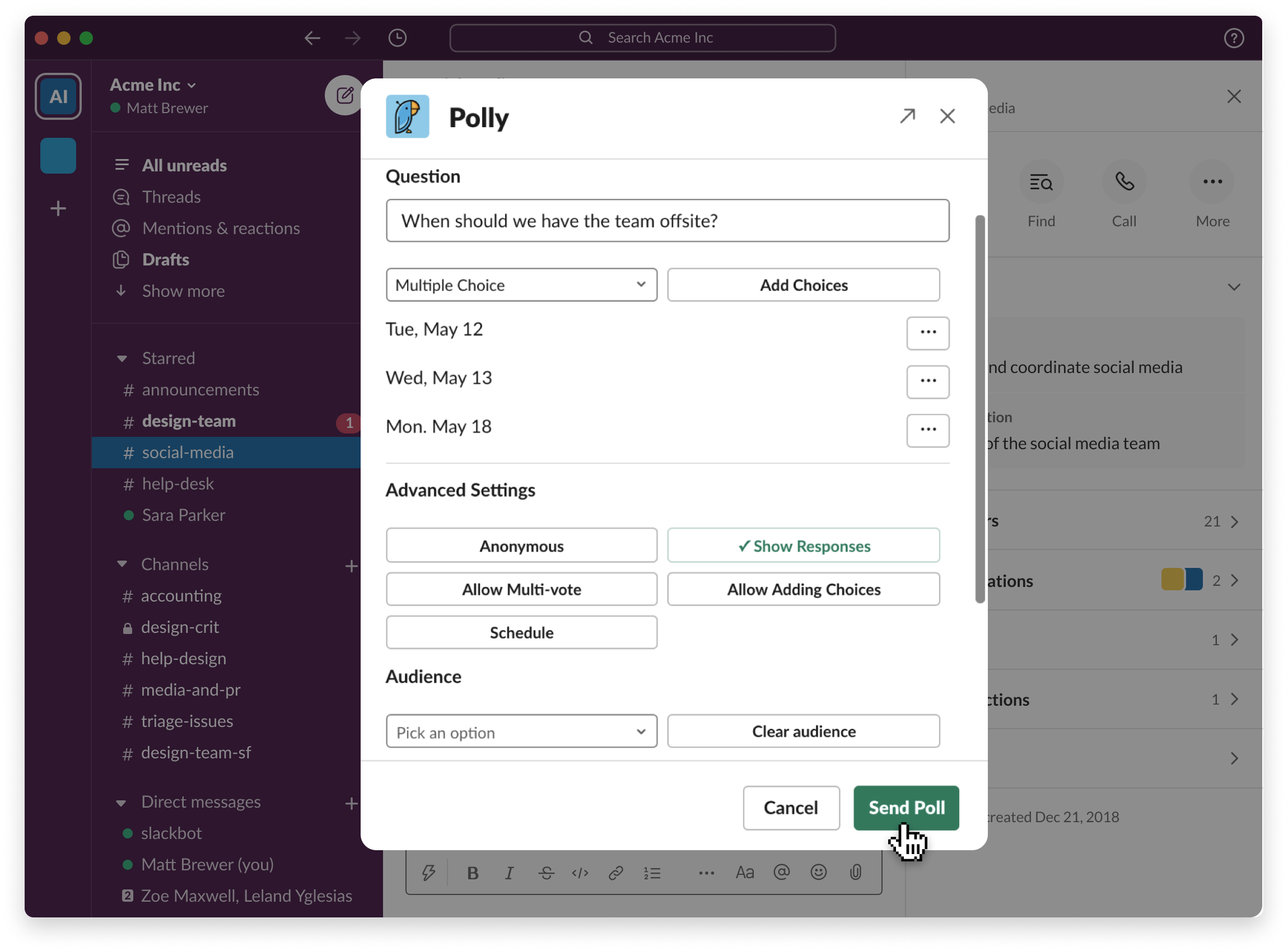This screenshot has height=951, width=1288.
Task: Click the lightning shortcuts icon in composer
Action: pyautogui.click(x=428, y=873)
